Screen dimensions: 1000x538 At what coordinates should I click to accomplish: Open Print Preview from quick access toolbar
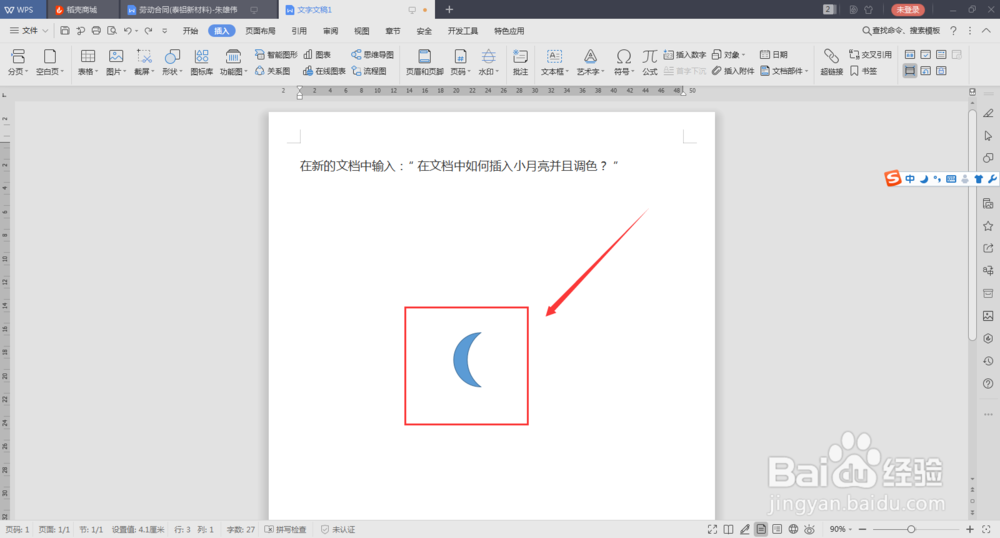coord(112,31)
